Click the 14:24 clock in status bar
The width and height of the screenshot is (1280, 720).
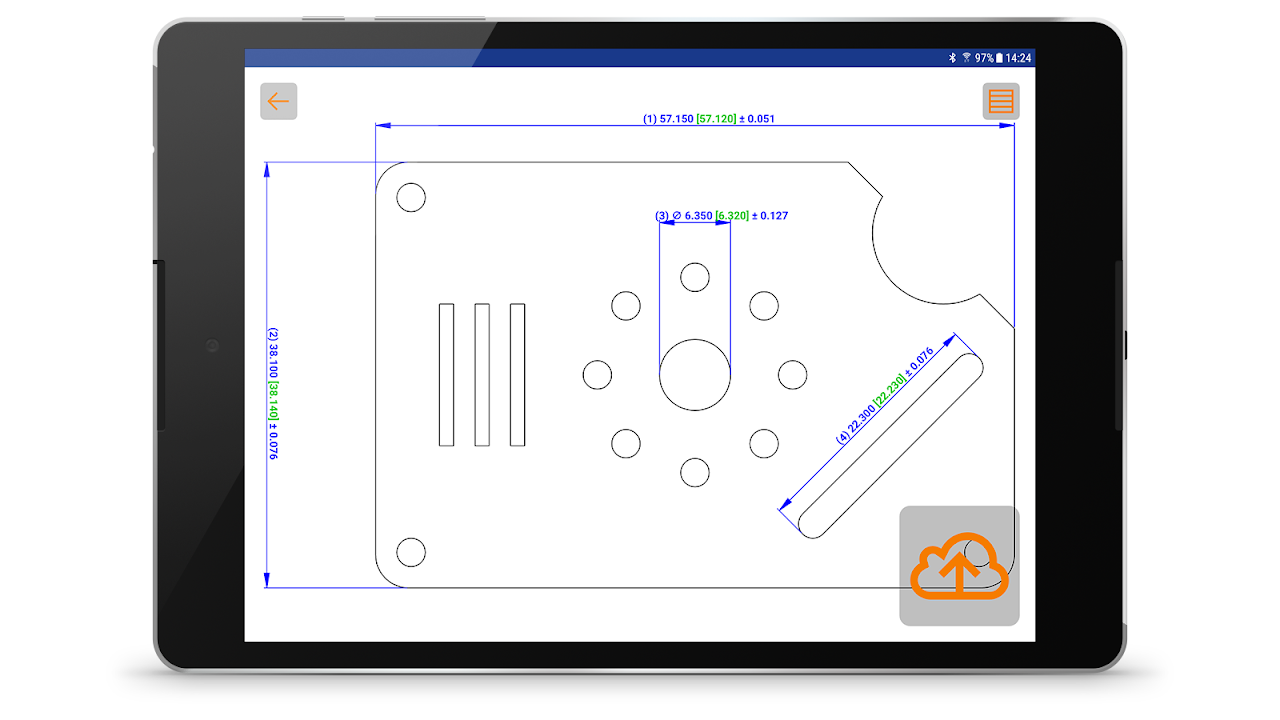pos(1018,58)
